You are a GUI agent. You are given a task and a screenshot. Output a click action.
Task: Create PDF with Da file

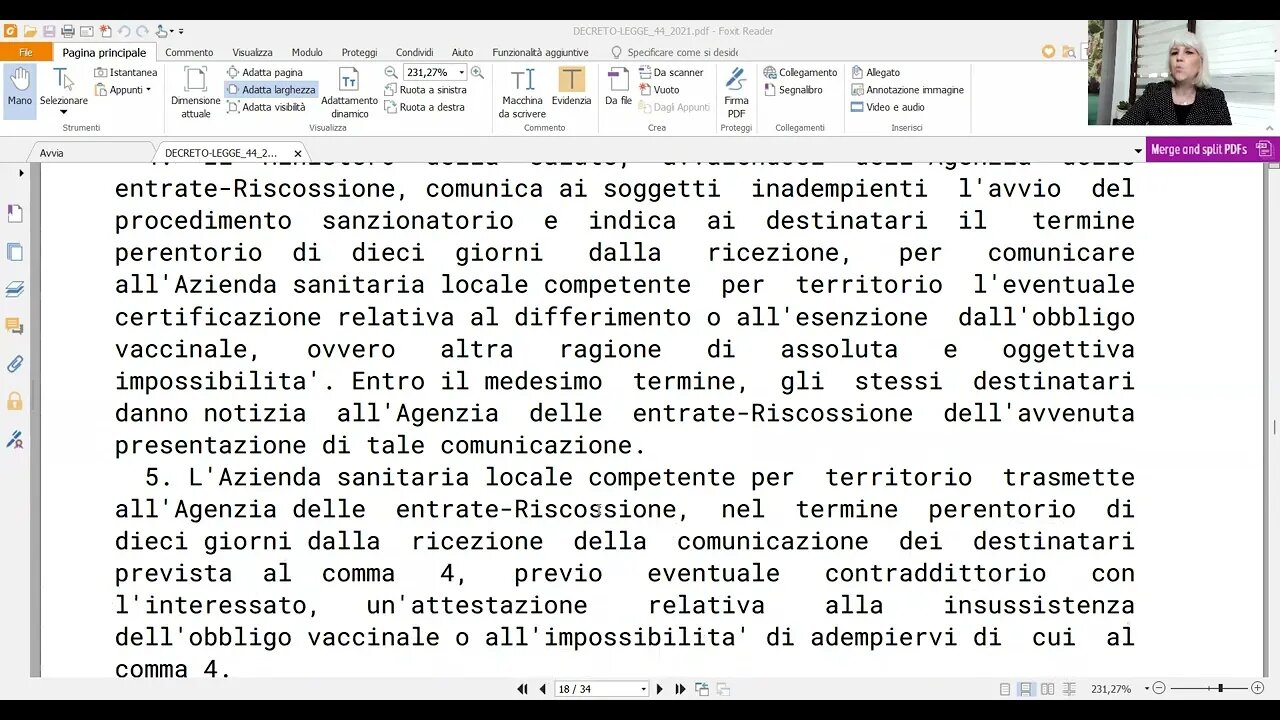tap(618, 87)
